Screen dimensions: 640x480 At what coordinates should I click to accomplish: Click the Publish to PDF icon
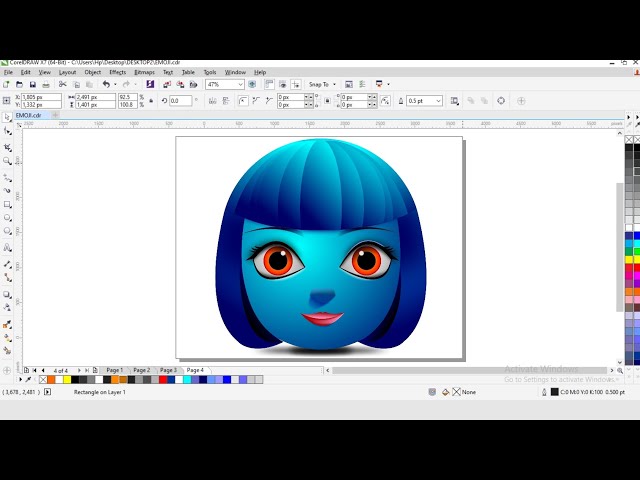tap(193, 84)
